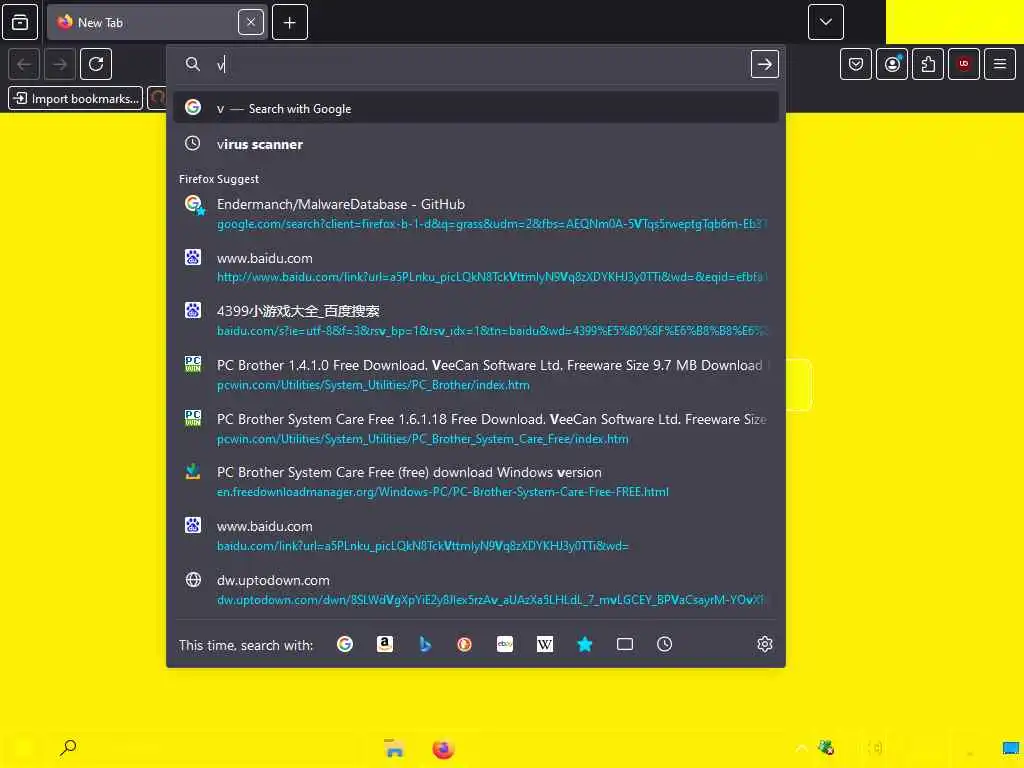Viewport: 1024px width, 768px height.
Task: Click Firefox icon in taskbar
Action: [x=443, y=748]
